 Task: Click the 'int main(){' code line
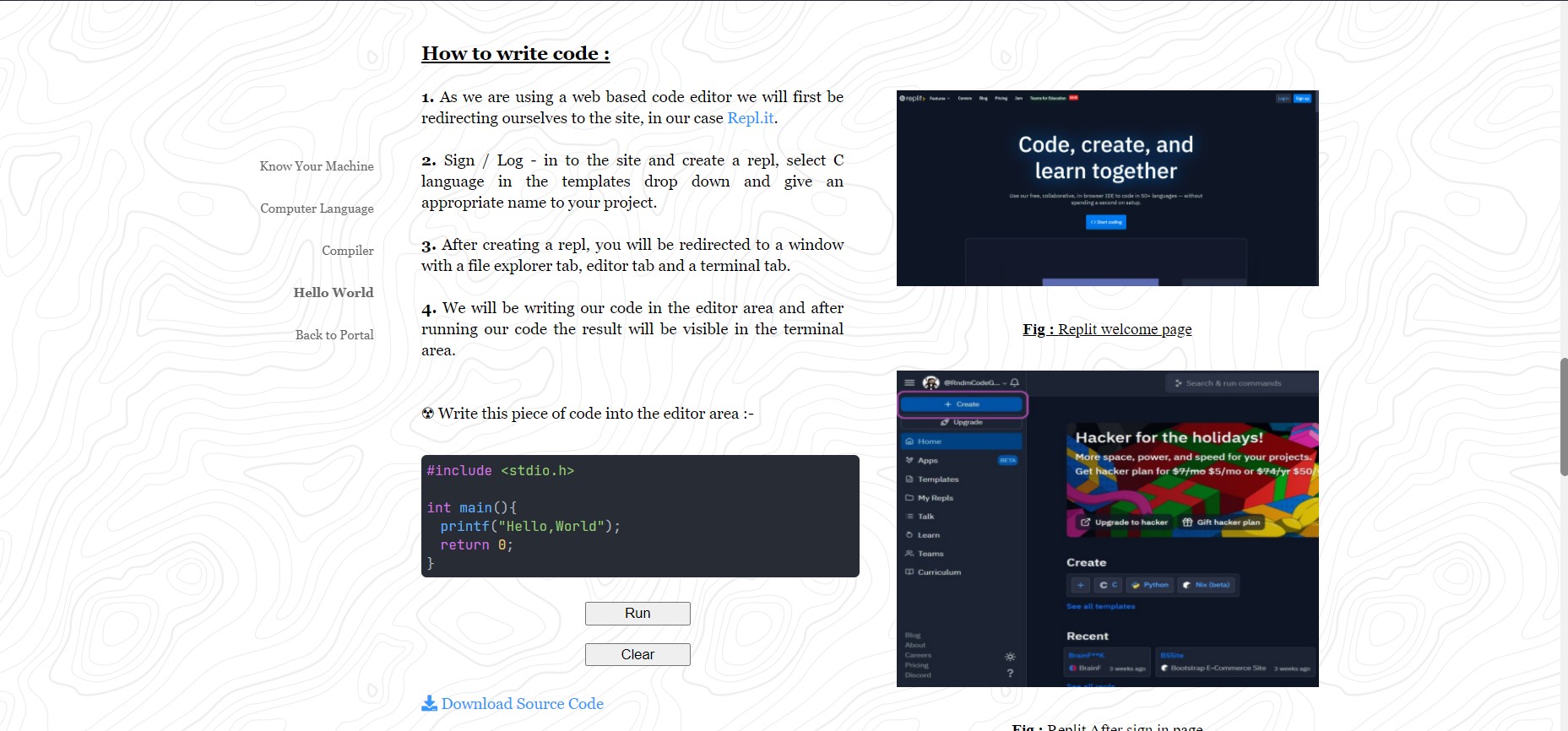pos(471,508)
